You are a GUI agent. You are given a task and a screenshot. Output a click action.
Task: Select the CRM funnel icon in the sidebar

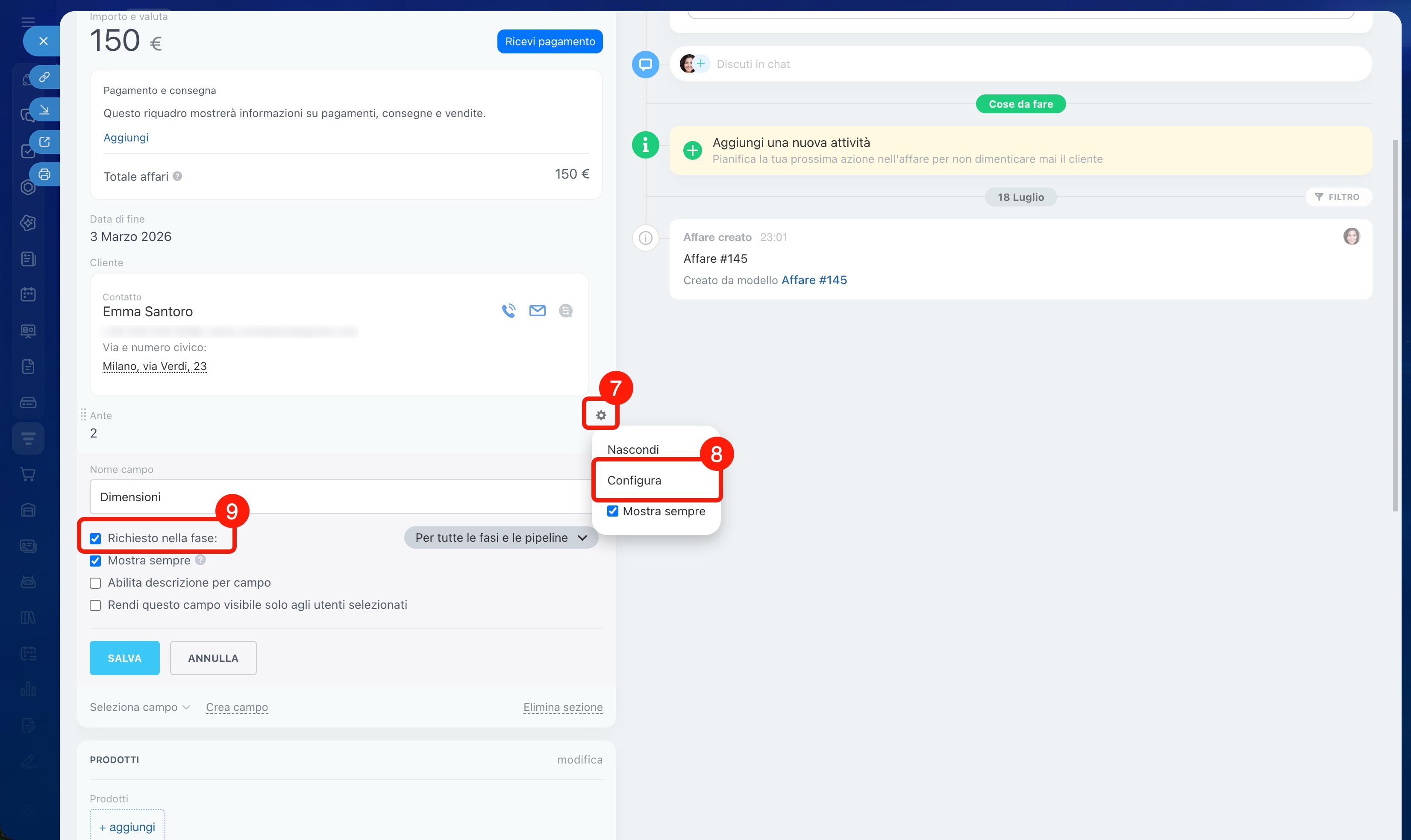coord(28,438)
